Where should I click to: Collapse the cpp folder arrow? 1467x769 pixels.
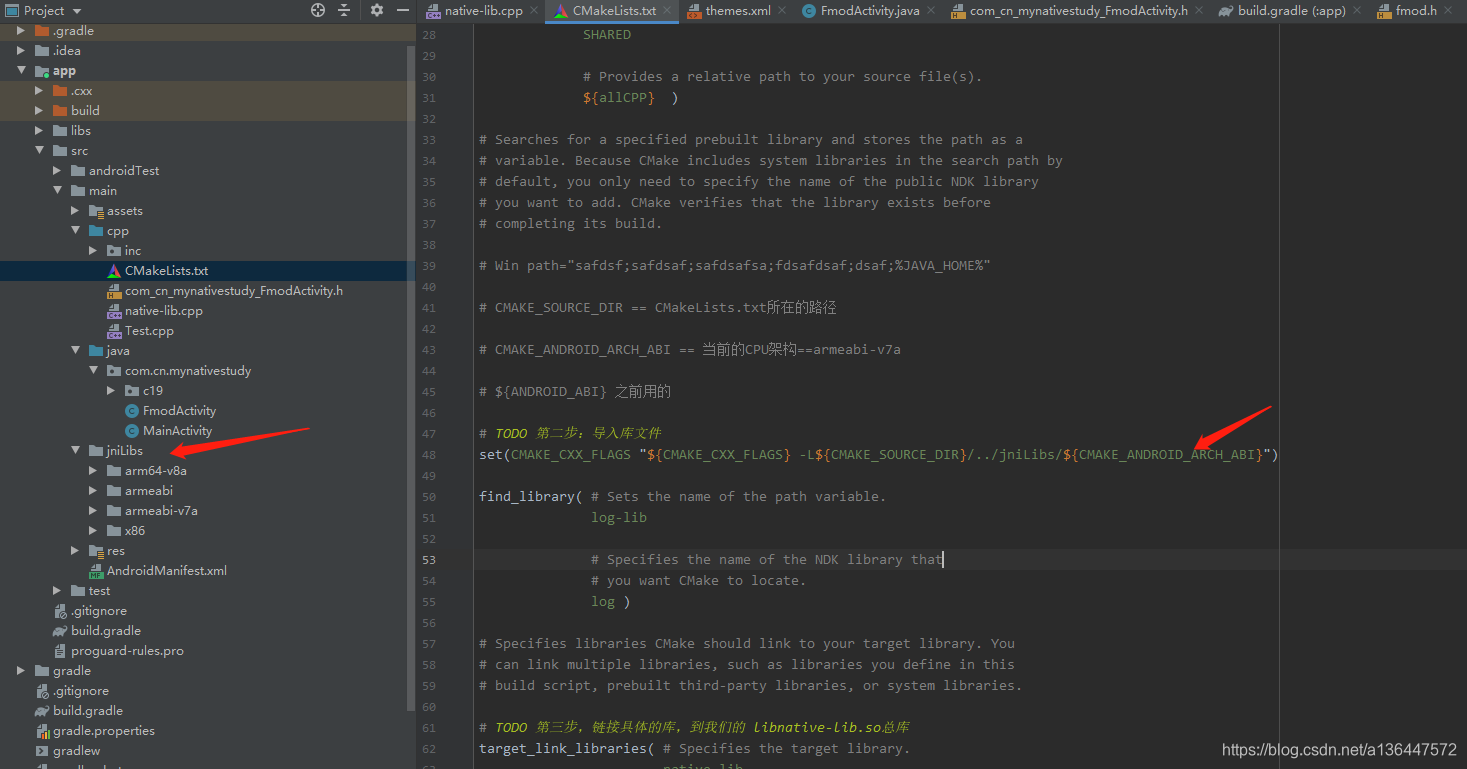tap(75, 231)
